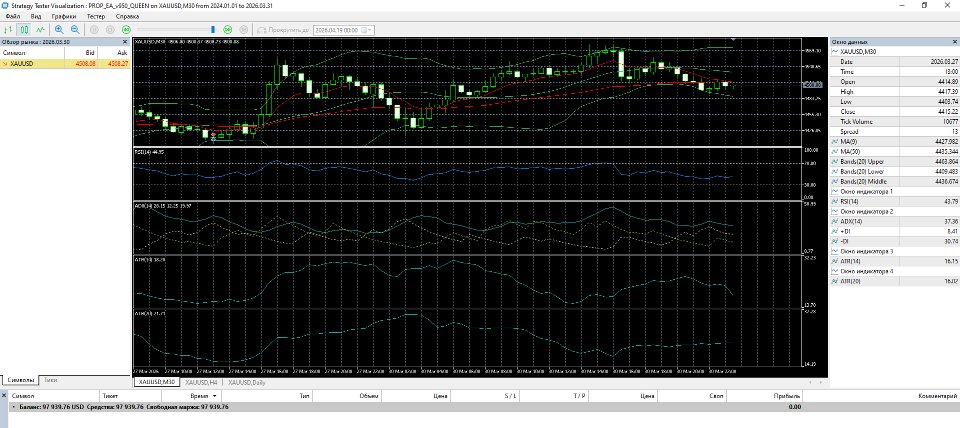Image resolution: width=960 pixels, height=428 pixels.
Task: Sort trades by Время column header
Action: pos(199,396)
